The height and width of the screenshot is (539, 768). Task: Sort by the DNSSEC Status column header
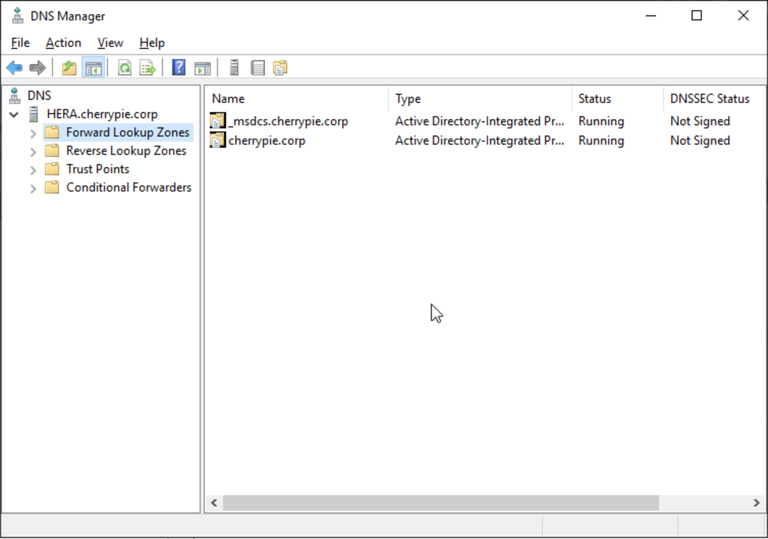click(x=709, y=99)
